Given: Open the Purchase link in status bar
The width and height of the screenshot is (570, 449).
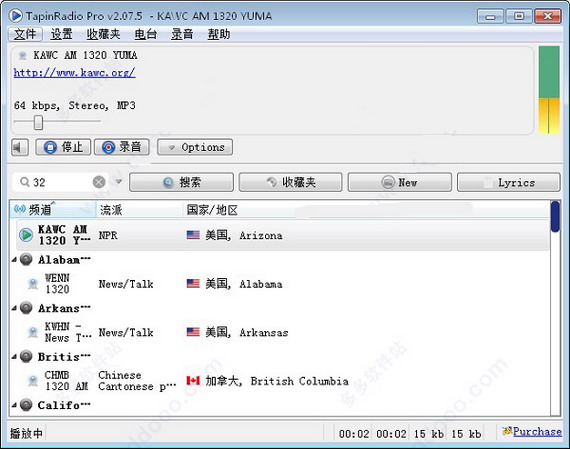Looking at the screenshot, I should pos(537,432).
